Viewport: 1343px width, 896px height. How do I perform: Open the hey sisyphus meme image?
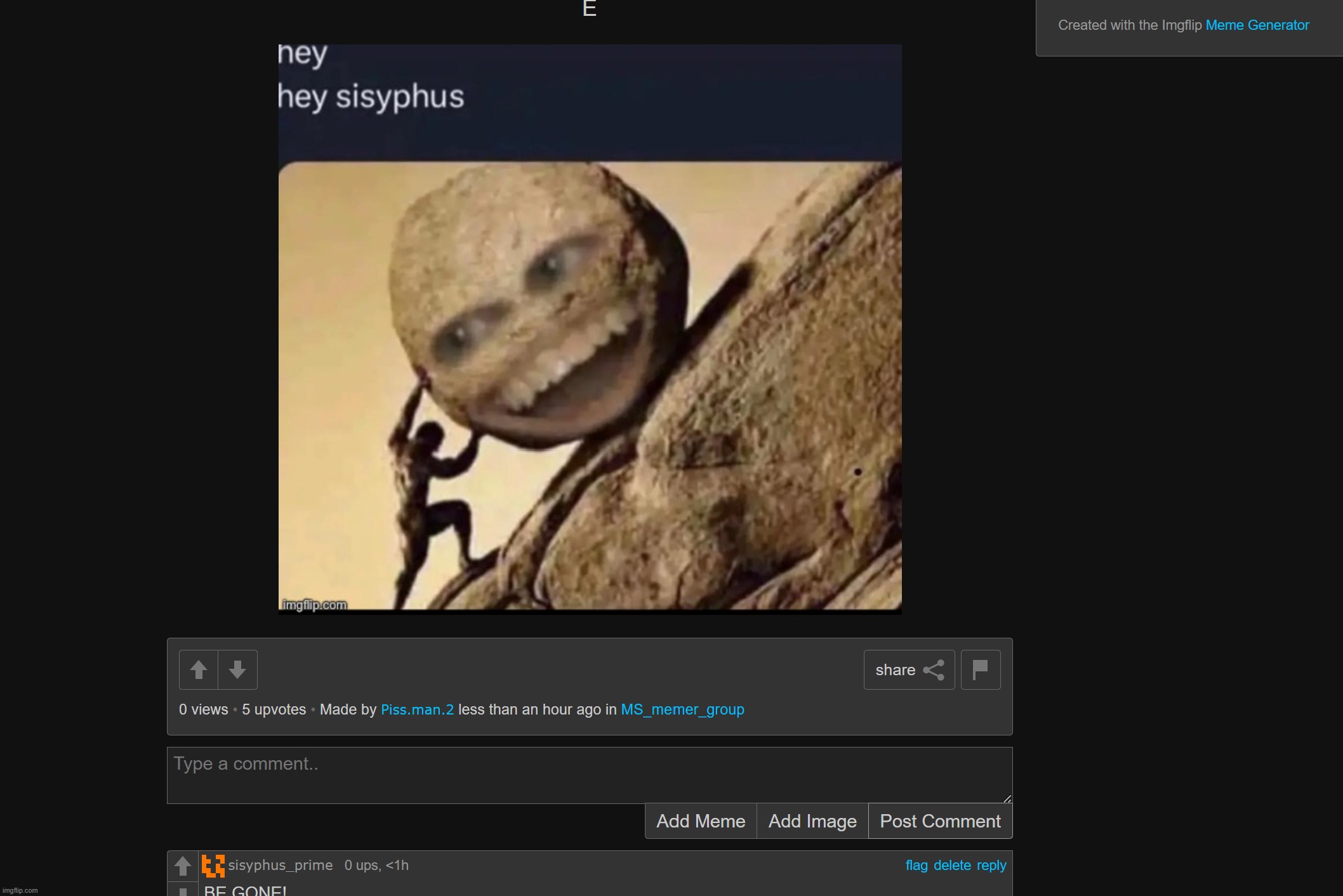tap(590, 329)
